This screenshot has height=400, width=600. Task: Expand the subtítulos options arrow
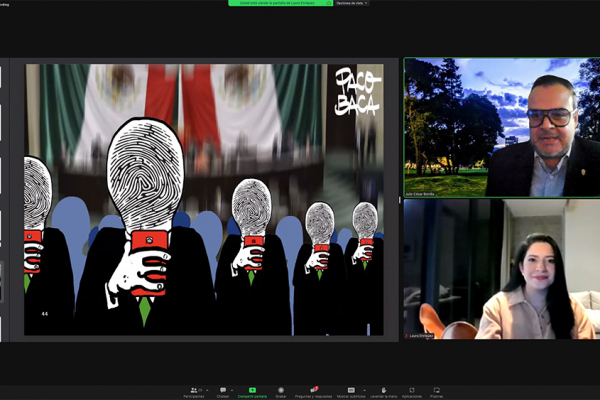[x=364, y=390]
